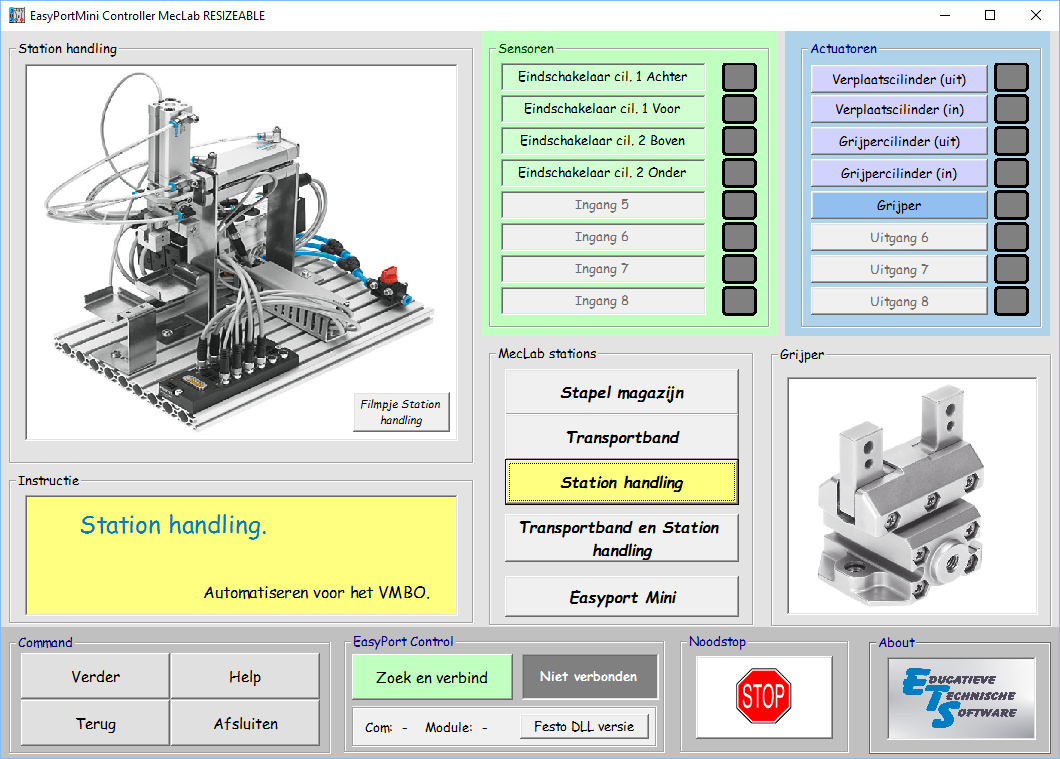Click the Niet verbonden status button

pyautogui.click(x=589, y=677)
